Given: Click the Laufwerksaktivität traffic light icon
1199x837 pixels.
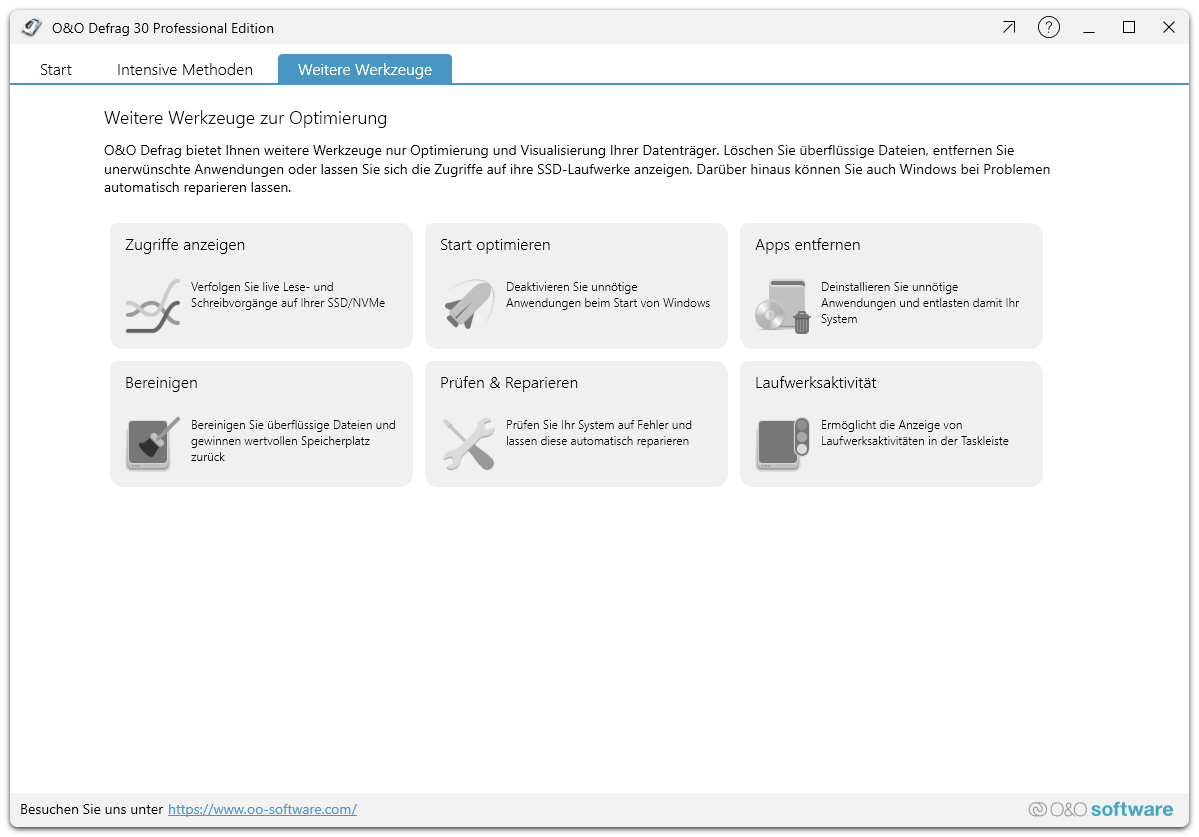Looking at the screenshot, I should point(783,444).
